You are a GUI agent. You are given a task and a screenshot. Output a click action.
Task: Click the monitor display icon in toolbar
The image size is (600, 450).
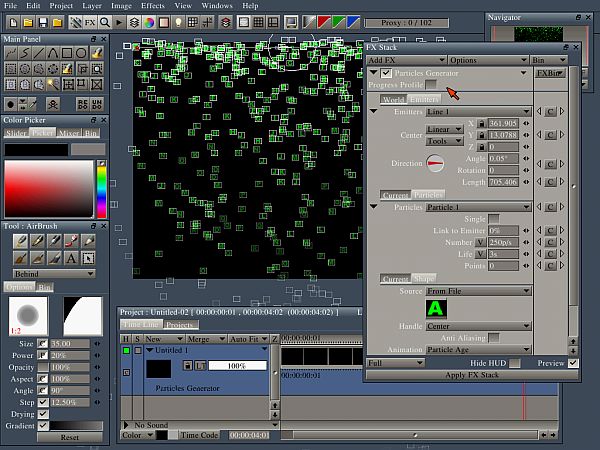[x=291, y=23]
